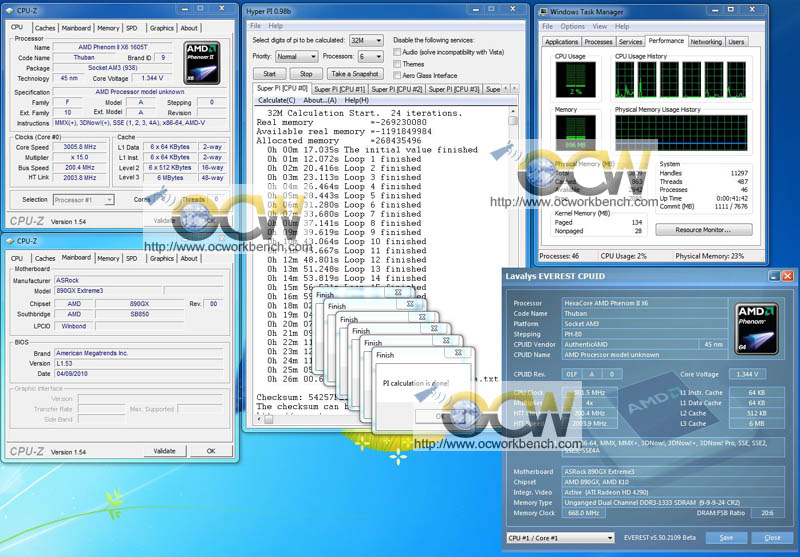Open the Memory tab in top CPU-Z
Screen dimensions: 800x557
[108, 28]
